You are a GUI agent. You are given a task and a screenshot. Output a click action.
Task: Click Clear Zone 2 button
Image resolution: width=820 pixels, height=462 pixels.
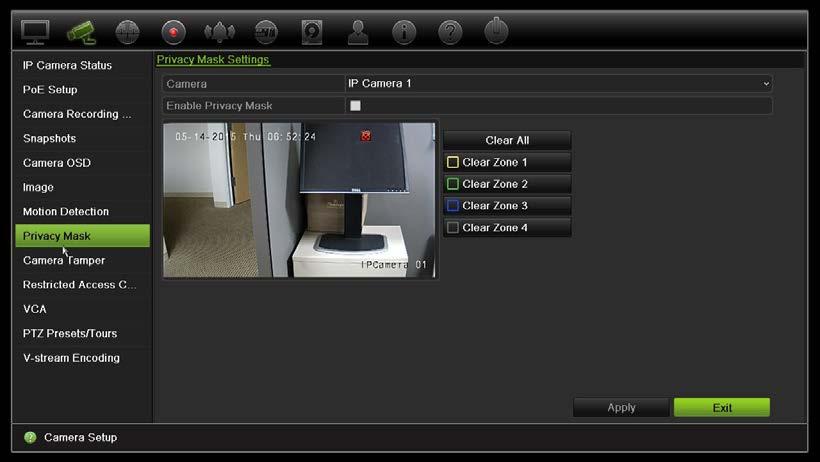pyautogui.click(x=507, y=184)
